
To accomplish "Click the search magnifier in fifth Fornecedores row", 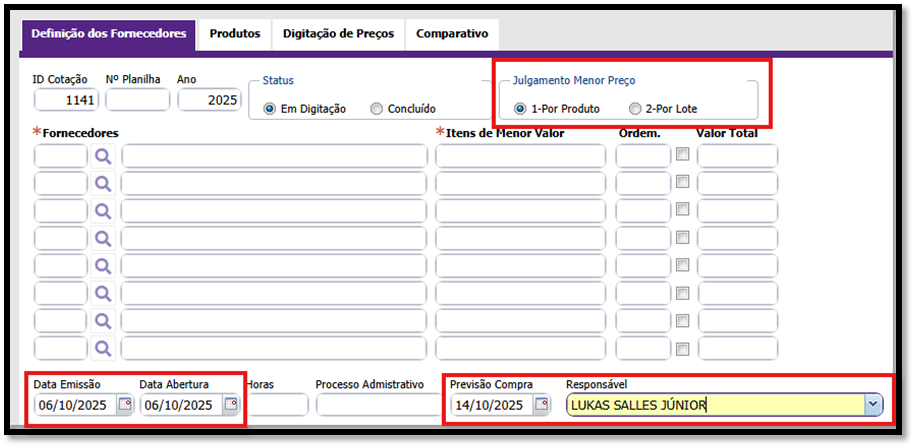I will pos(103,266).
